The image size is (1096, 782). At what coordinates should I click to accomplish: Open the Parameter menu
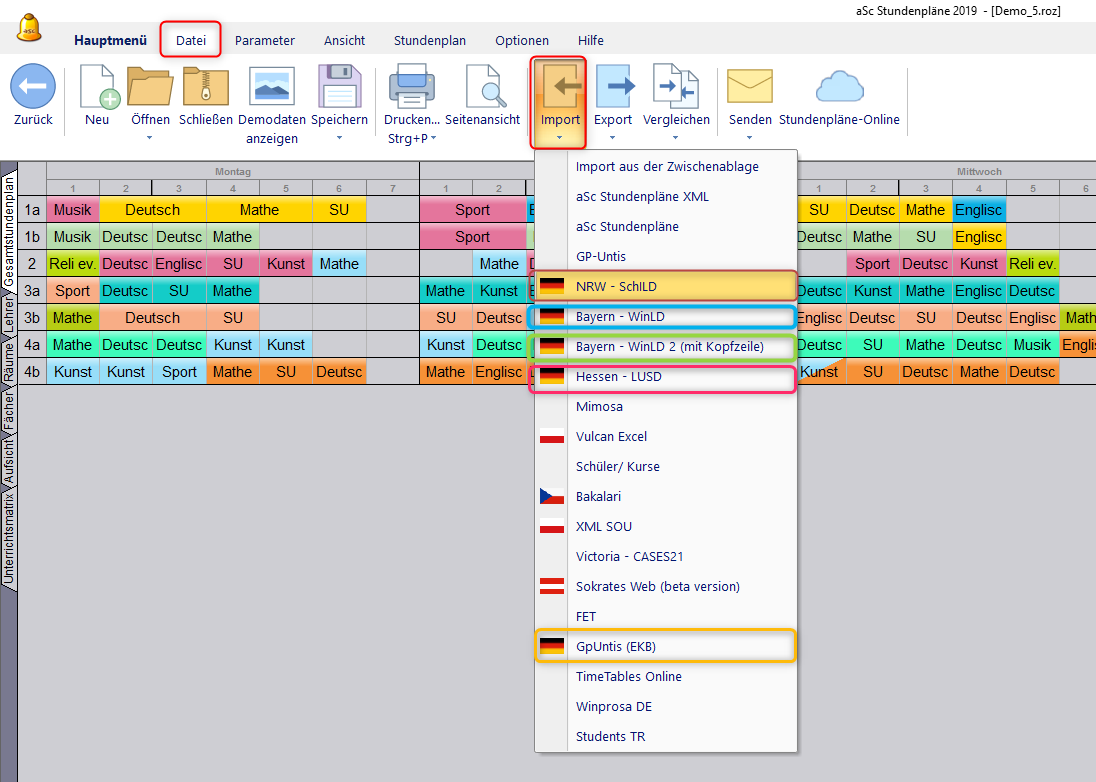coord(265,41)
